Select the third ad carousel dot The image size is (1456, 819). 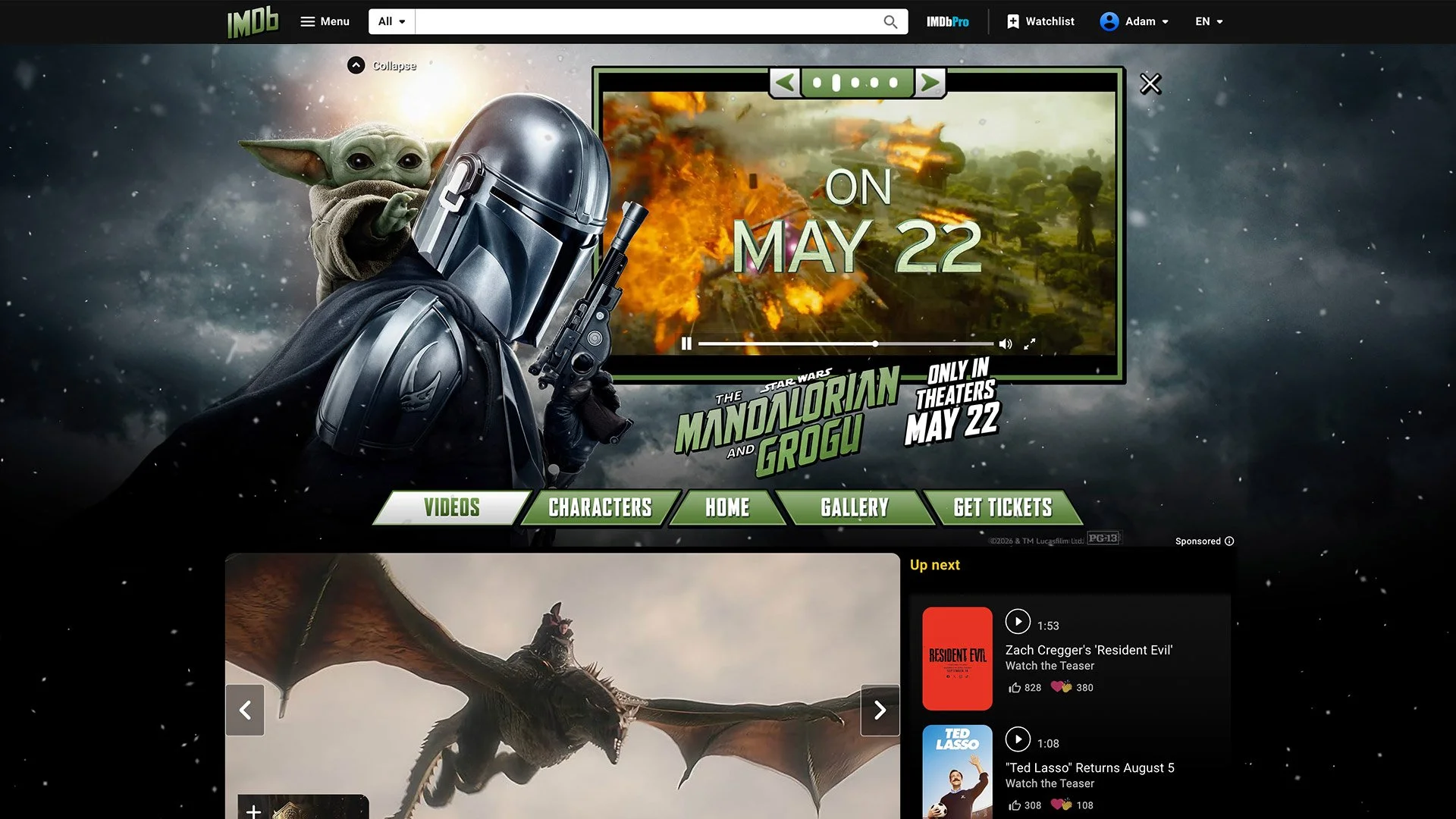(855, 83)
